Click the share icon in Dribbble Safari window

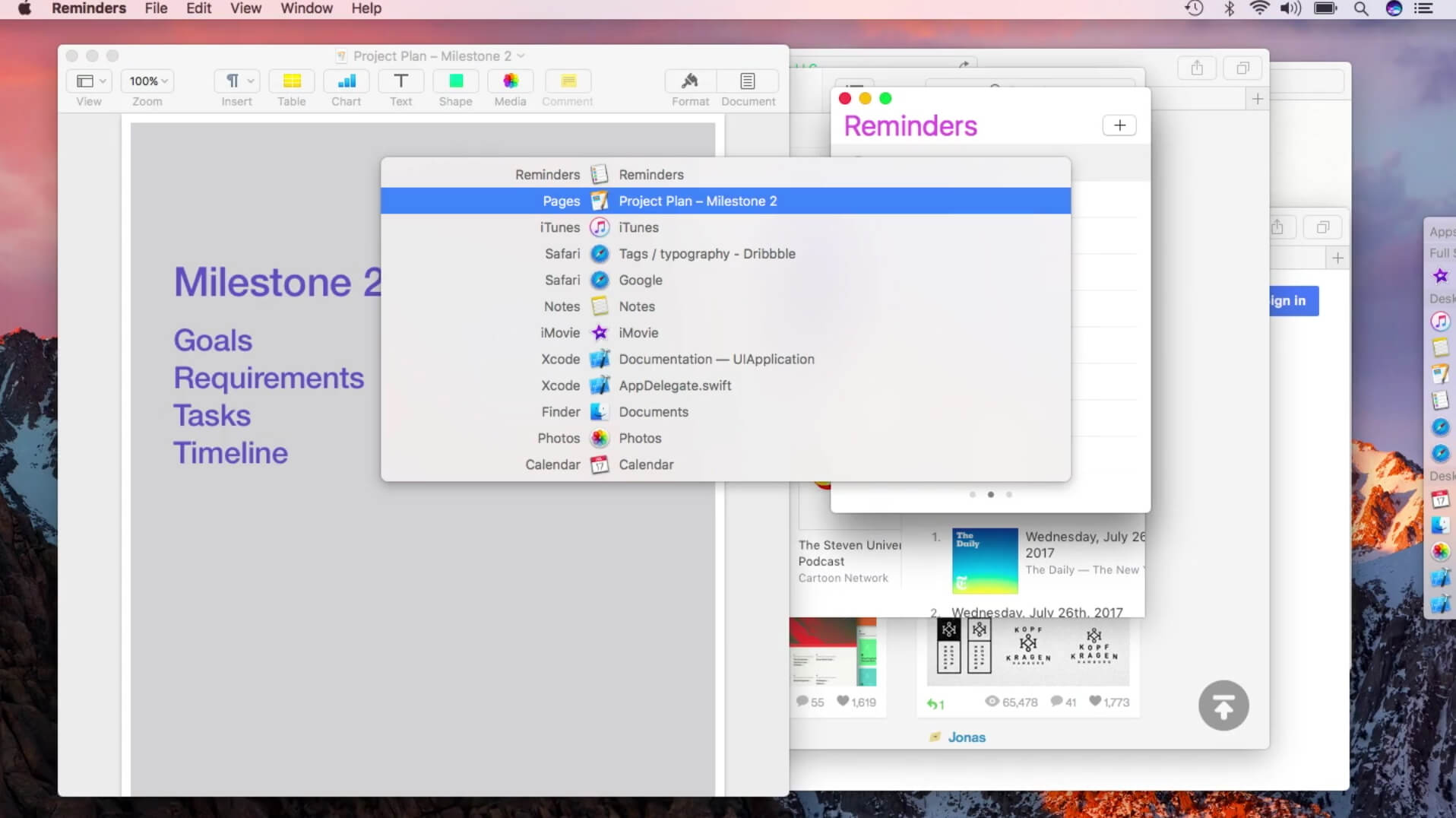pyautogui.click(x=1197, y=68)
